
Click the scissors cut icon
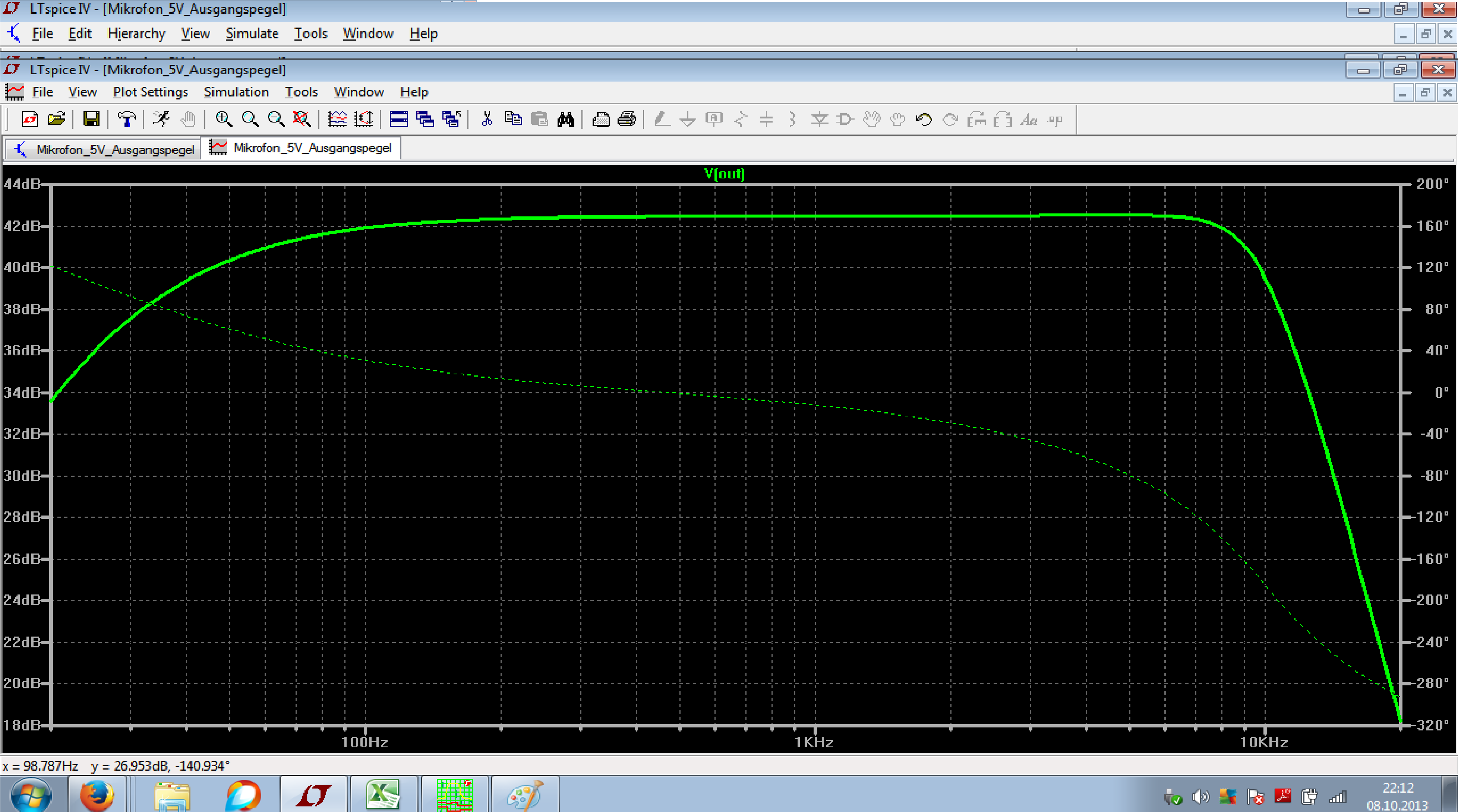[487, 119]
